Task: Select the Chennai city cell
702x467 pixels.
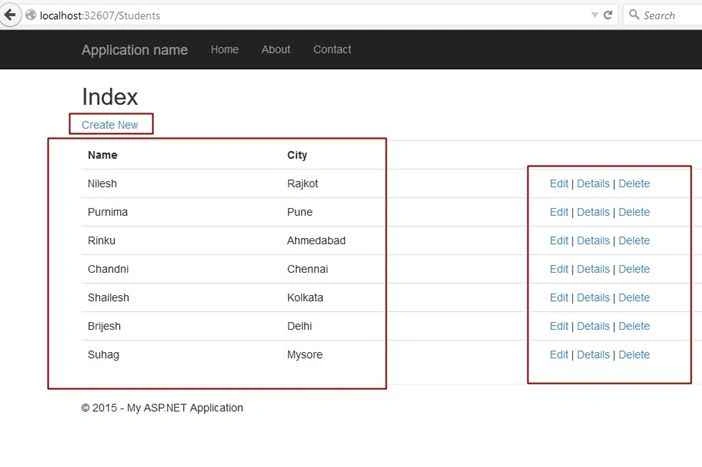Action: click(308, 269)
